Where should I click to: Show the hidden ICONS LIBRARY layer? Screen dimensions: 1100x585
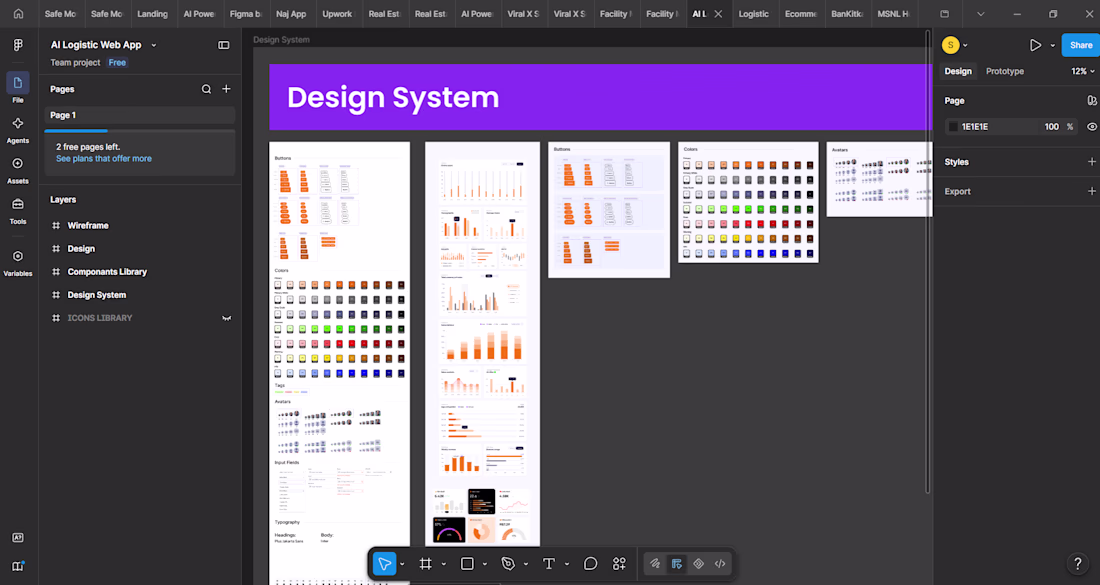tap(227, 318)
